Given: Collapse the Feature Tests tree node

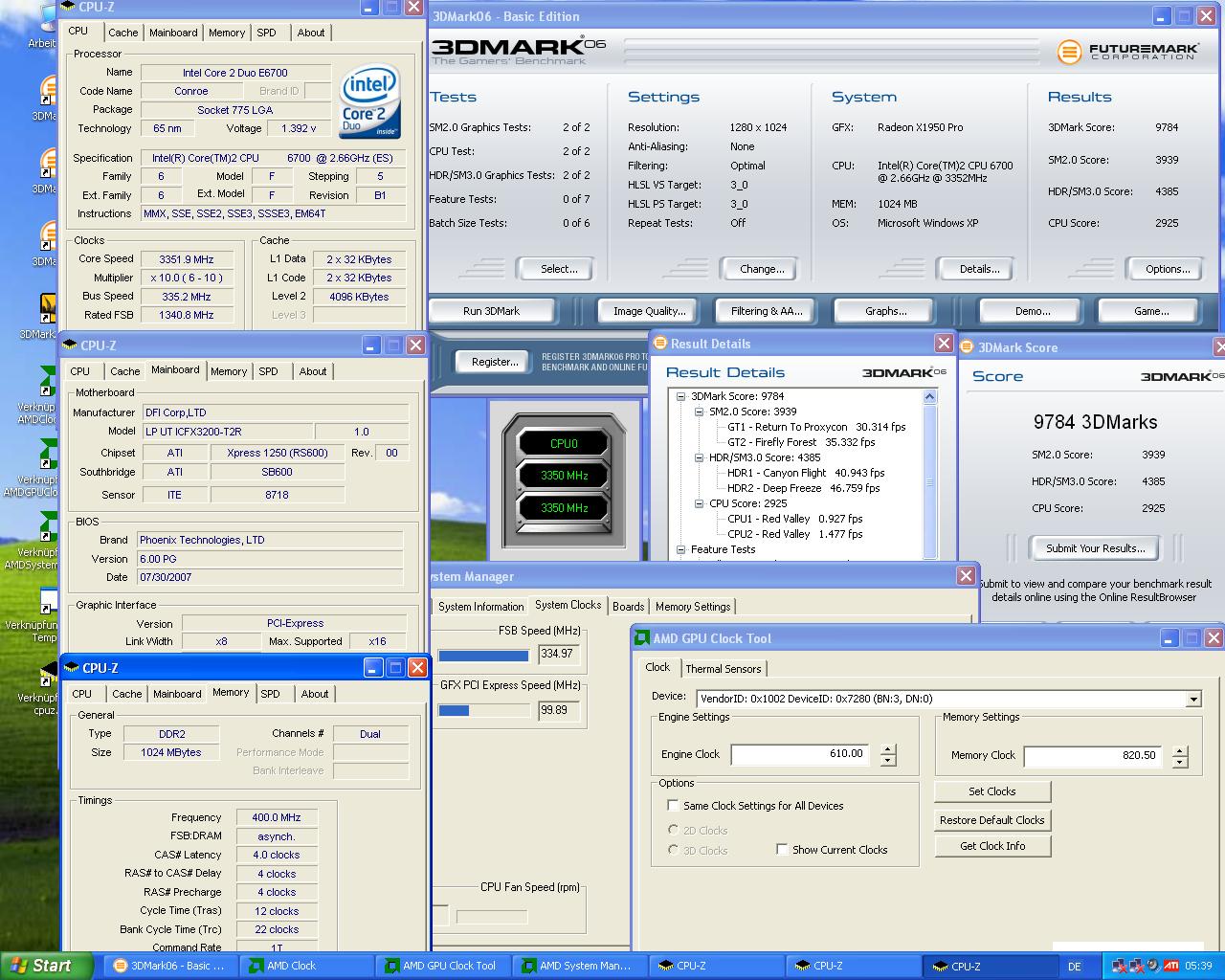Looking at the screenshot, I should 680,549.
